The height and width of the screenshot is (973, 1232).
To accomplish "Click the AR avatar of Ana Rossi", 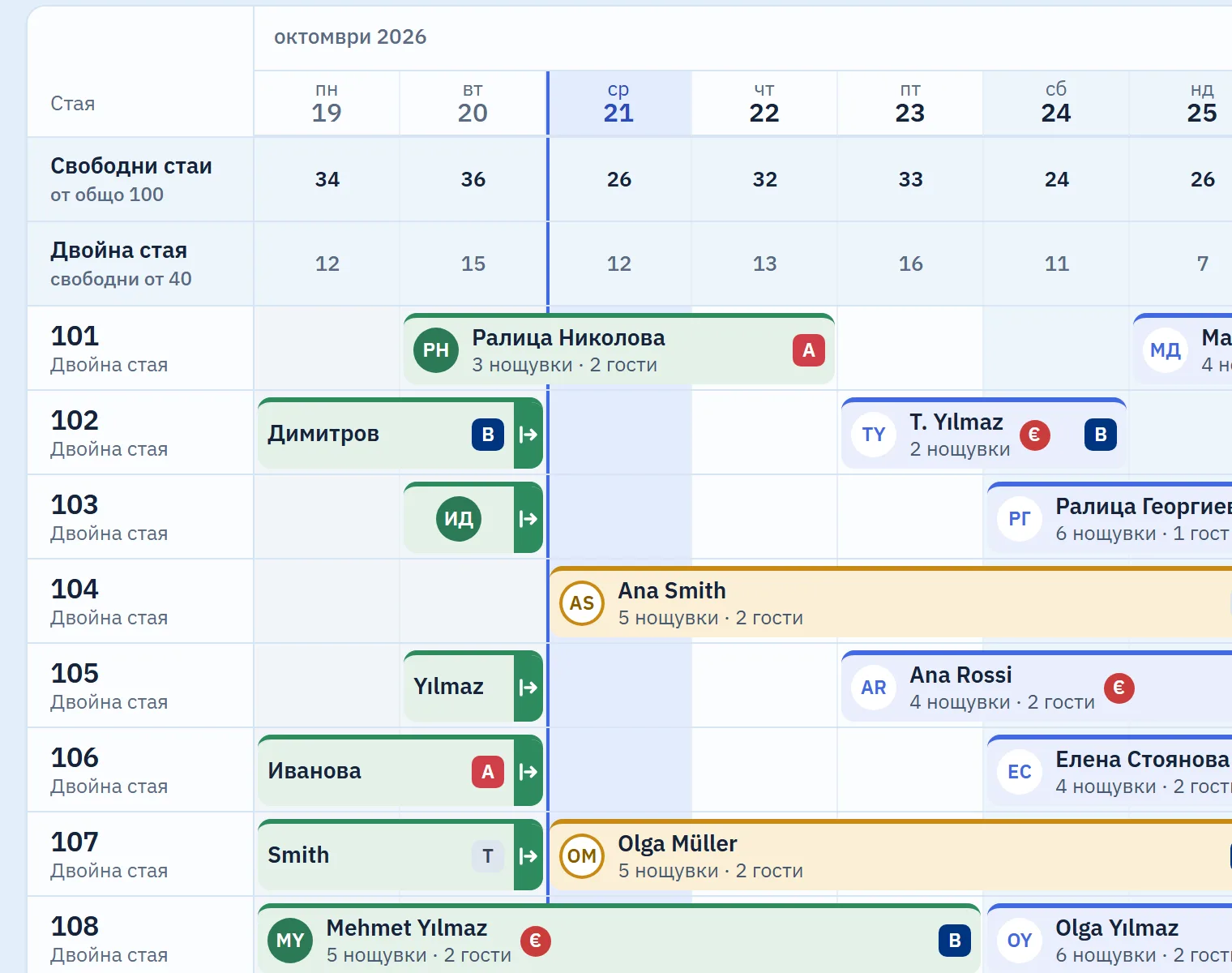I will [x=874, y=688].
